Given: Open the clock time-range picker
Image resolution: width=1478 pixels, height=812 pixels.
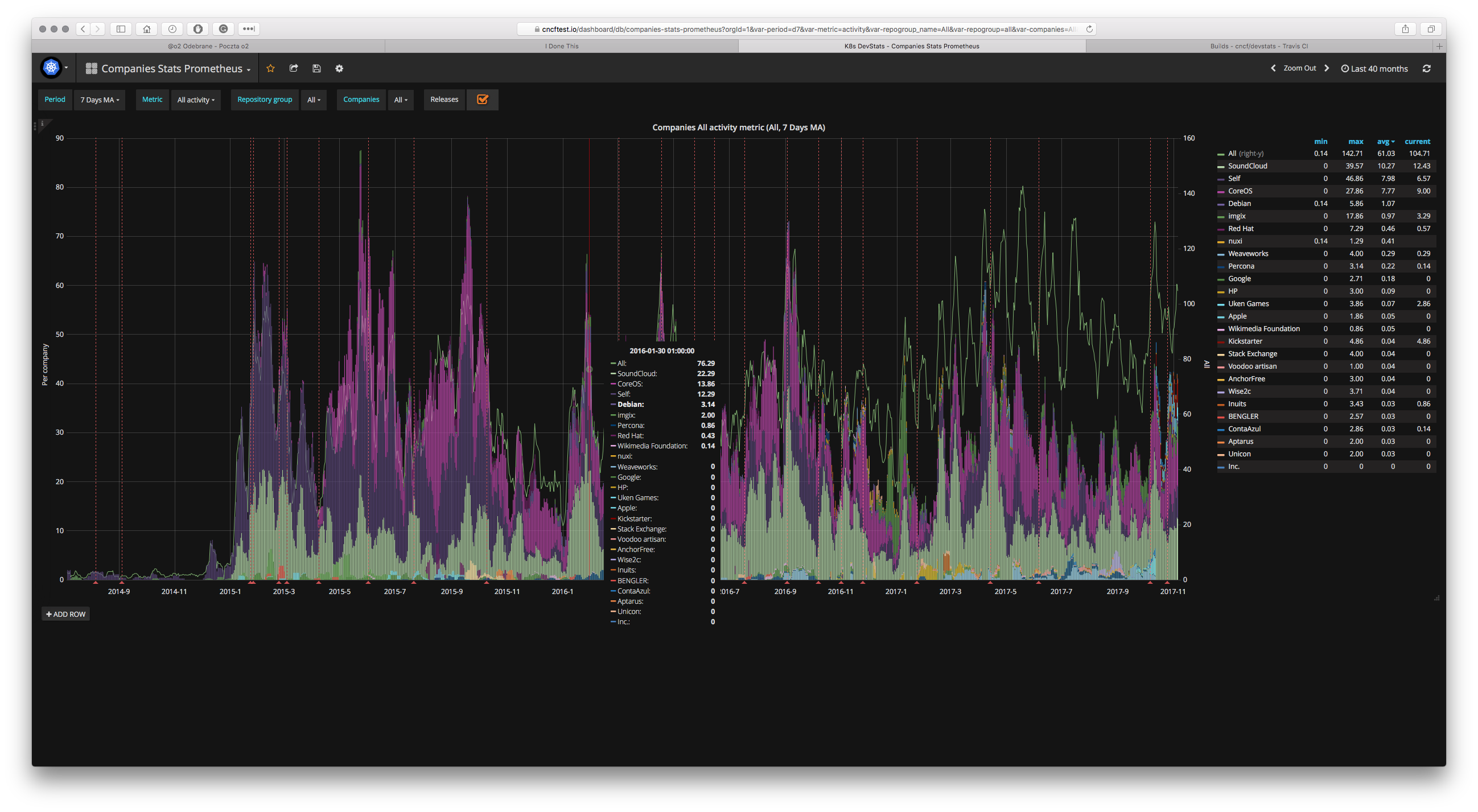Looking at the screenshot, I should 1346,68.
